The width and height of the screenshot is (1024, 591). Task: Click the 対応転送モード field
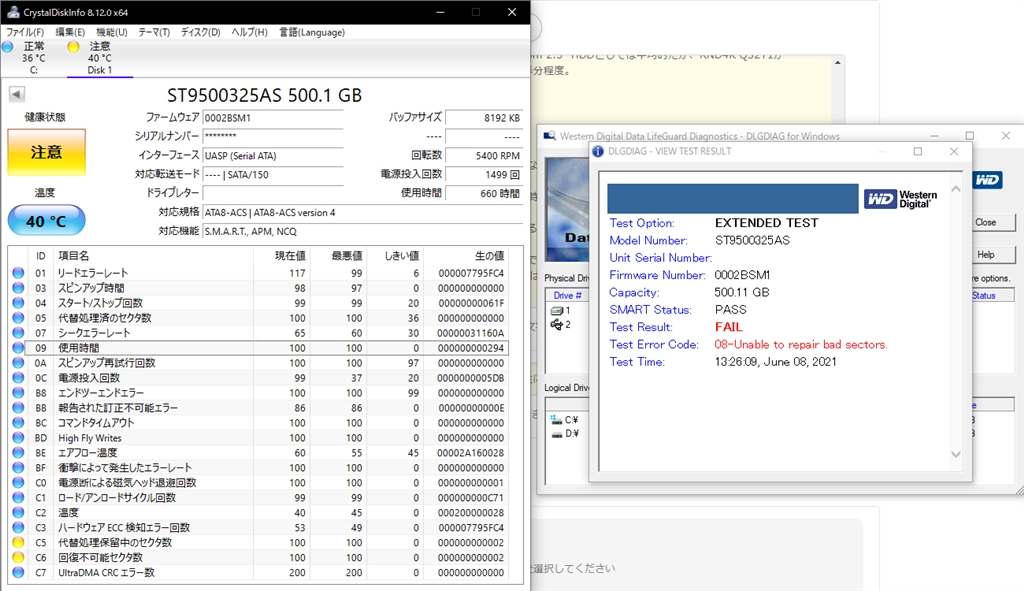273,174
